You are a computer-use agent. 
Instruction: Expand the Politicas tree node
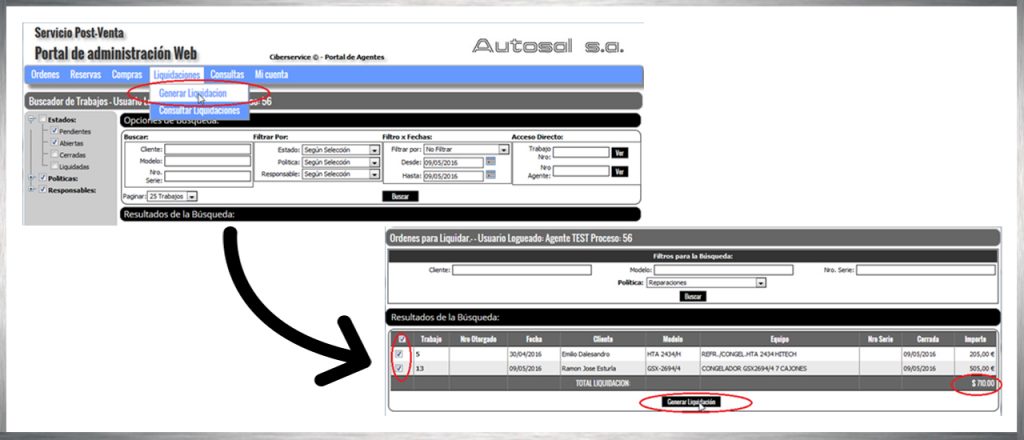pyautogui.click(x=32, y=178)
